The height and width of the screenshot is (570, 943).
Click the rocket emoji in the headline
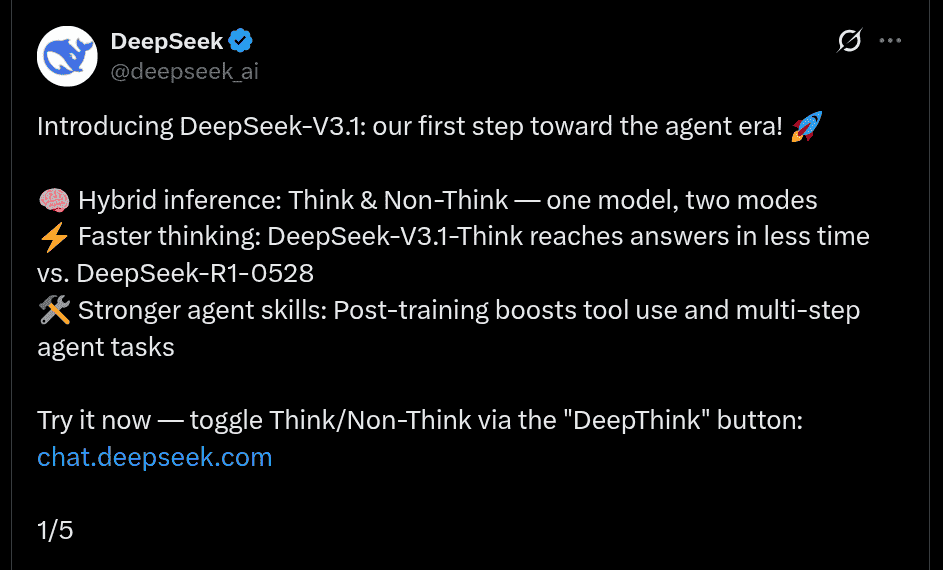[806, 127]
